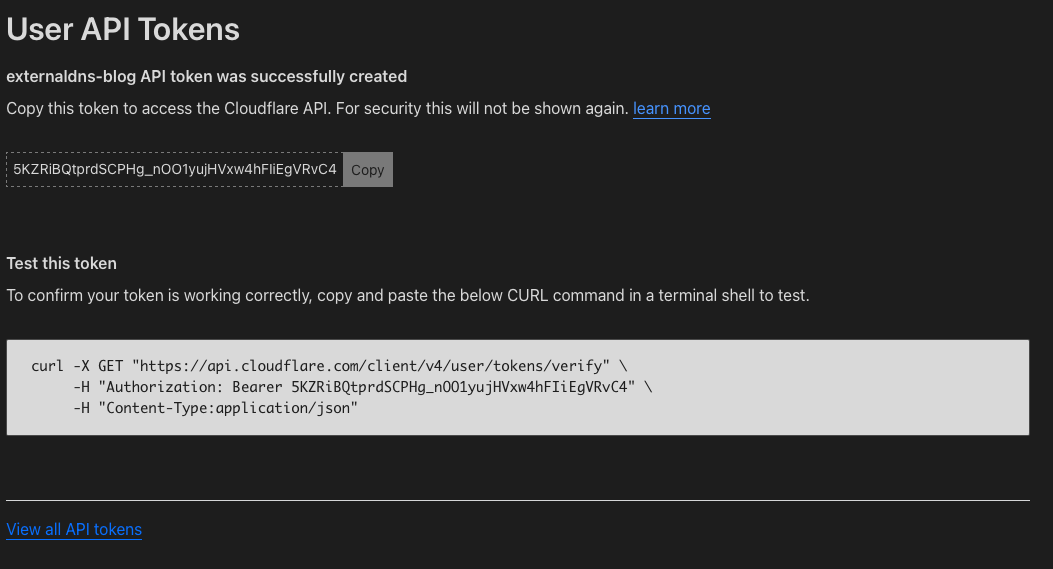1053x569 pixels.
Task: Click 'externaldns-blog' in the success message
Action: (x=71, y=77)
